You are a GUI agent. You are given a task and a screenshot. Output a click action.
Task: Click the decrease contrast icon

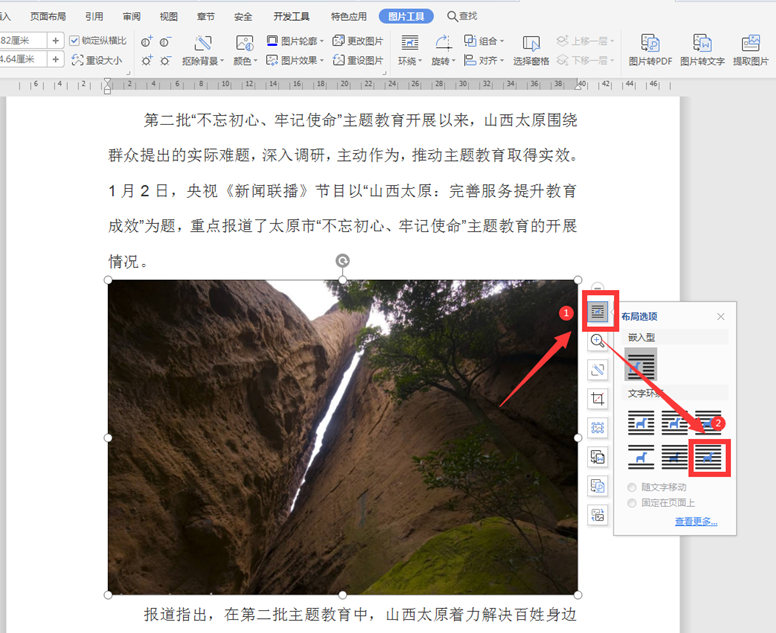click(165, 42)
